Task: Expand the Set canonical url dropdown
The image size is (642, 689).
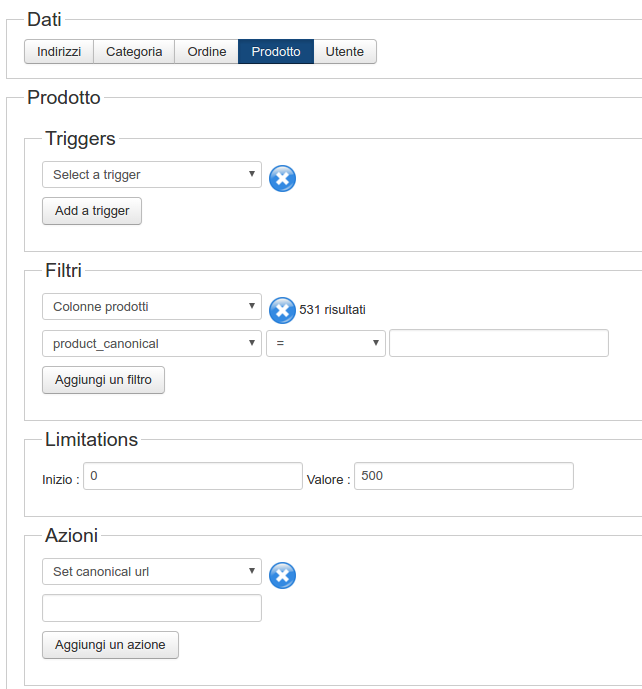Action: (x=152, y=572)
